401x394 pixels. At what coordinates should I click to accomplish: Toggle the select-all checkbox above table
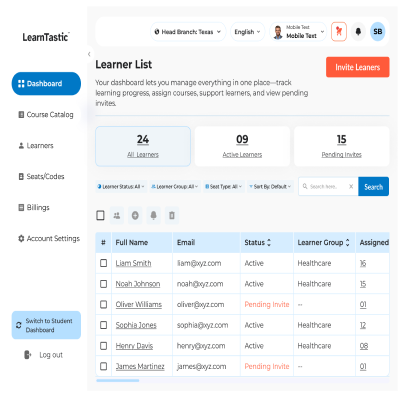[x=100, y=215]
